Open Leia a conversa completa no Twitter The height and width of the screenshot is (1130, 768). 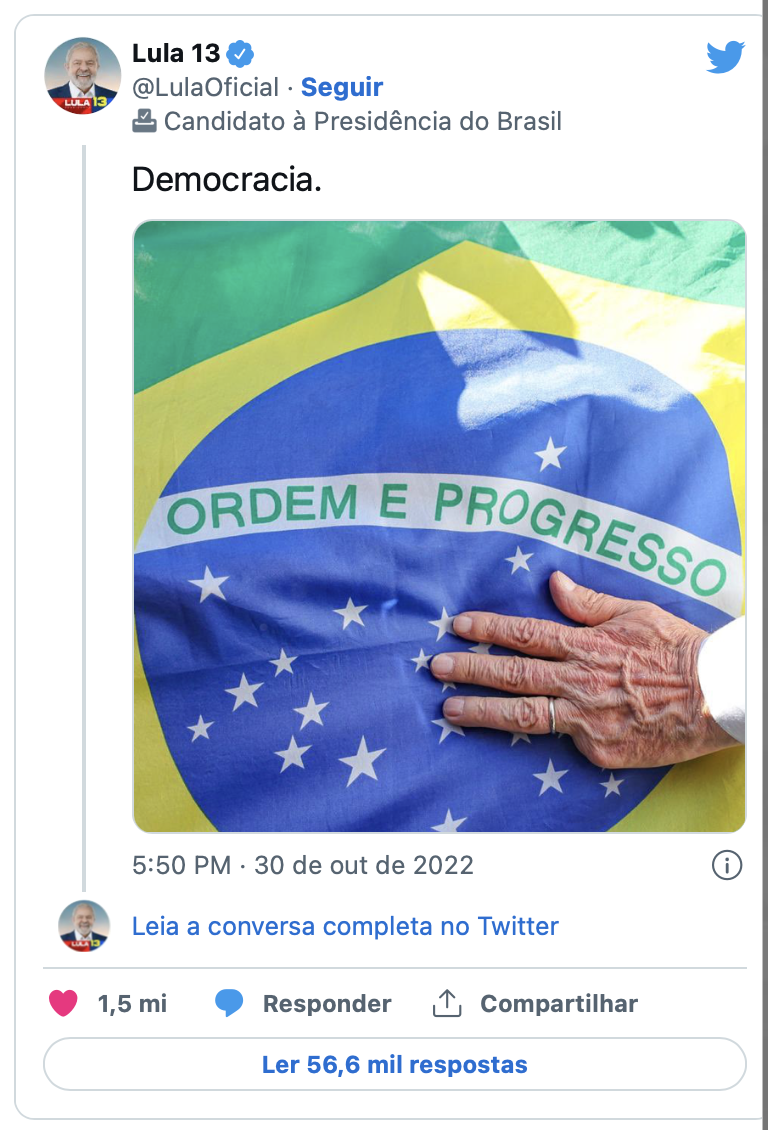tap(345, 926)
